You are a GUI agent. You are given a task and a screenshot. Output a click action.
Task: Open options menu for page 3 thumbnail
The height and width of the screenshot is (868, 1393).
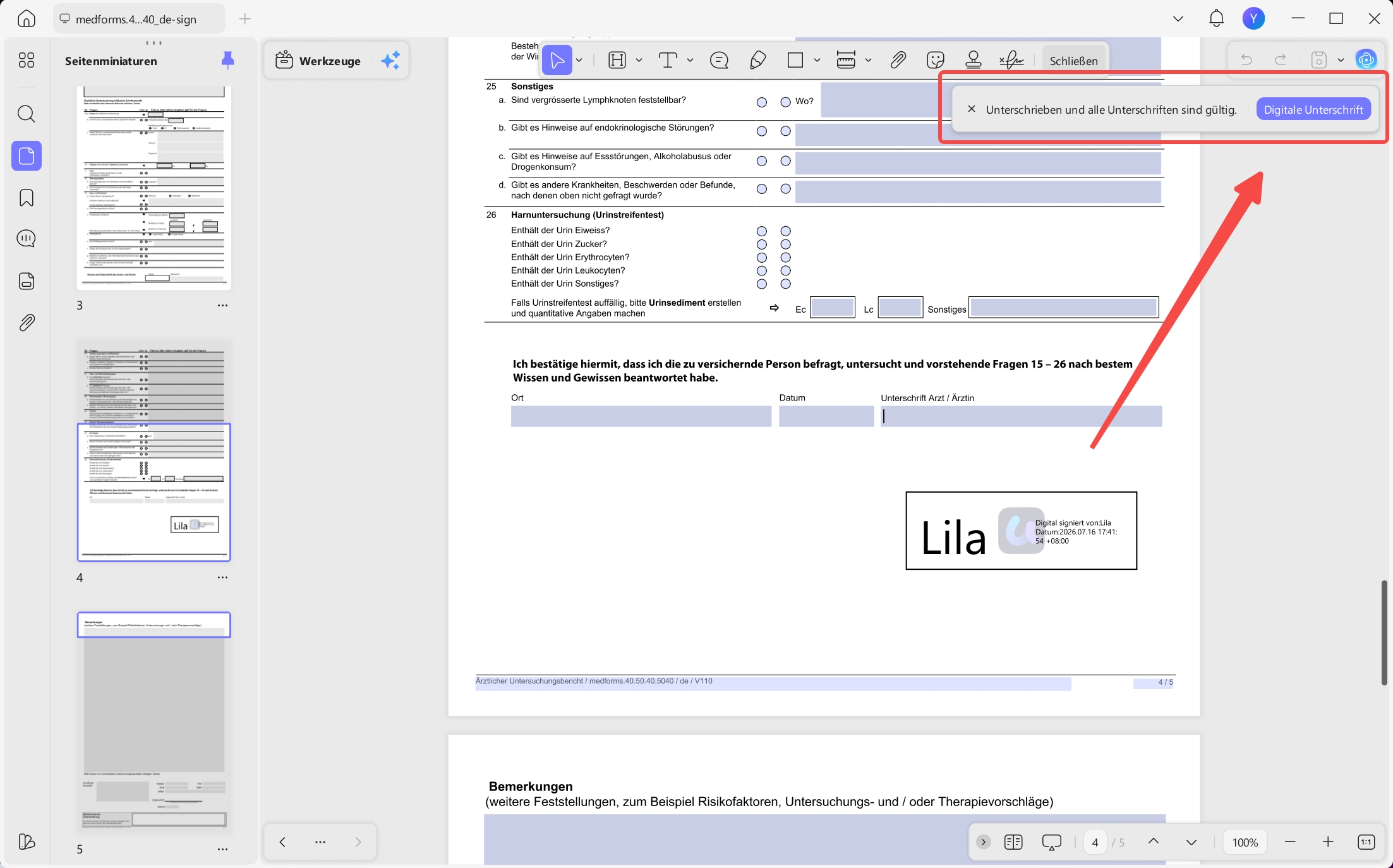(x=222, y=306)
